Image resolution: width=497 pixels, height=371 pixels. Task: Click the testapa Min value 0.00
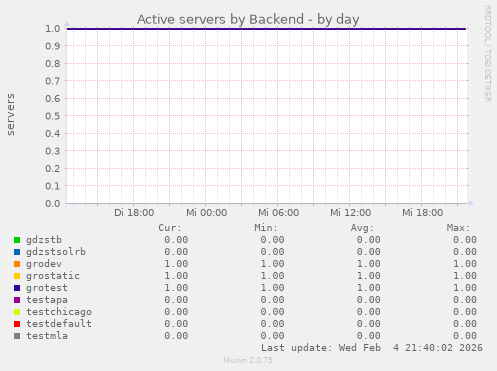pos(272,300)
